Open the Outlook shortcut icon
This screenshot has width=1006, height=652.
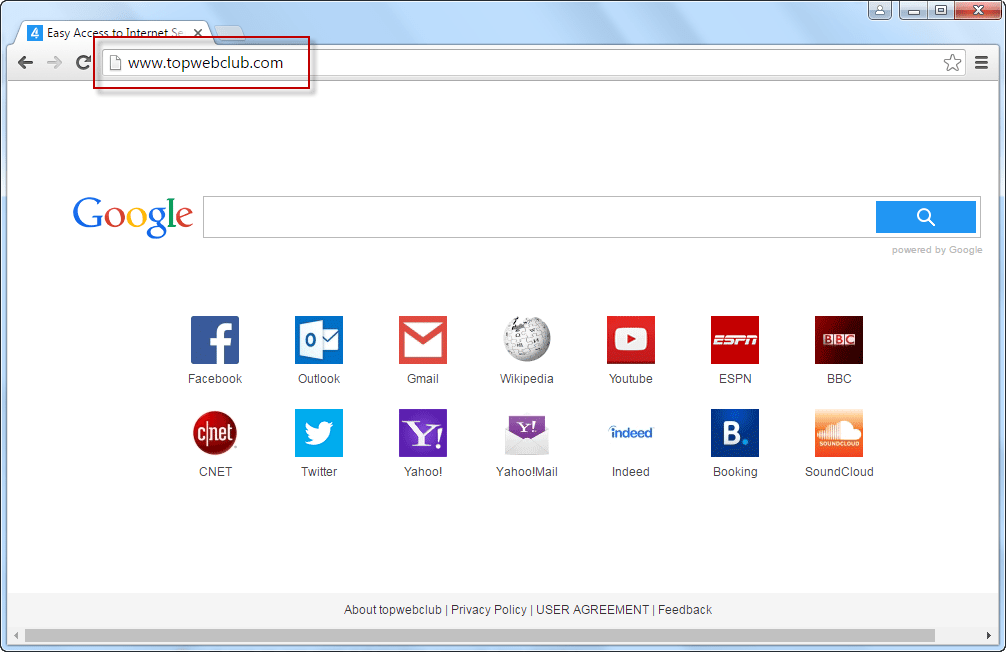click(319, 339)
